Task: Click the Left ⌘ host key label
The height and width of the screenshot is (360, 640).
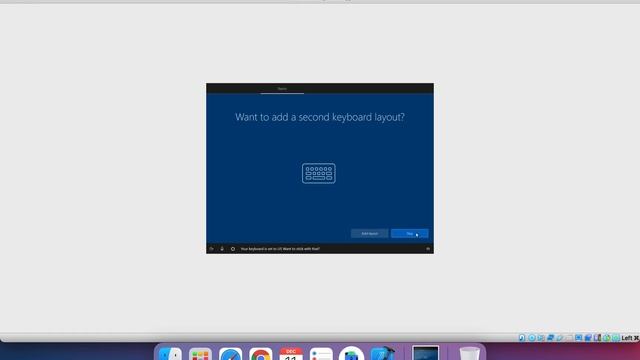Action: click(630, 338)
